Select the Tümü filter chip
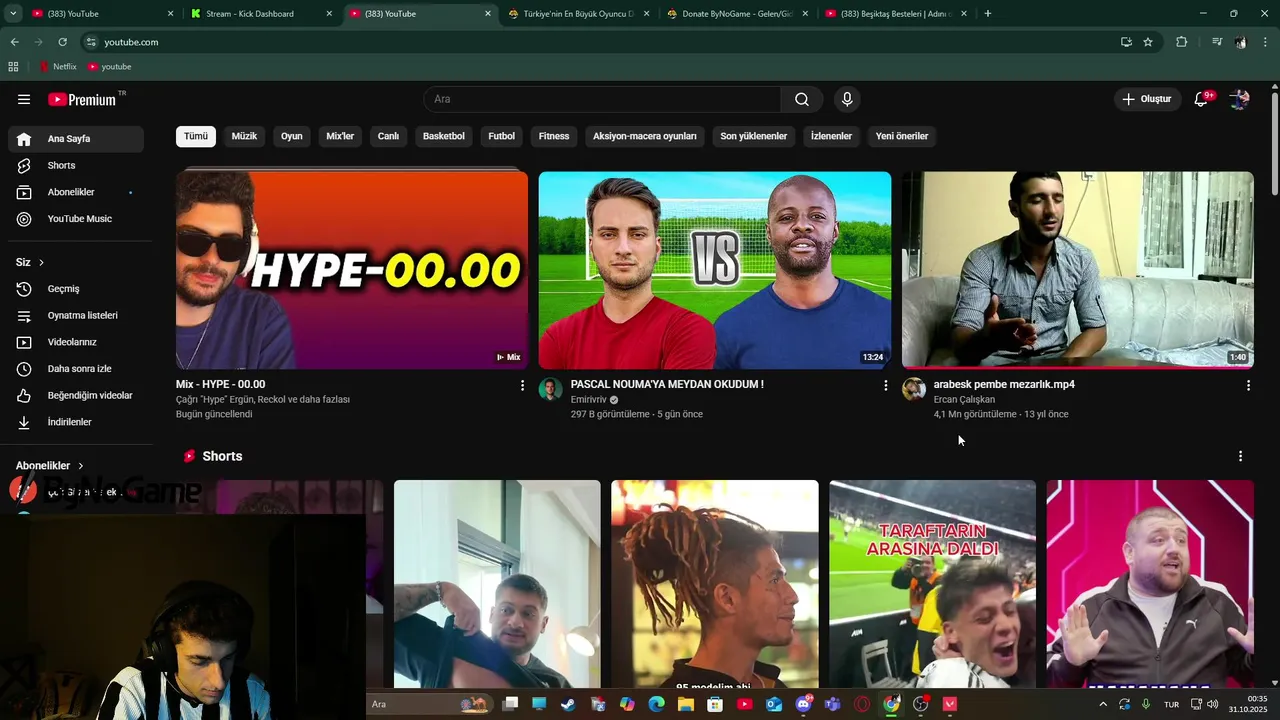The height and width of the screenshot is (720, 1280). click(196, 136)
